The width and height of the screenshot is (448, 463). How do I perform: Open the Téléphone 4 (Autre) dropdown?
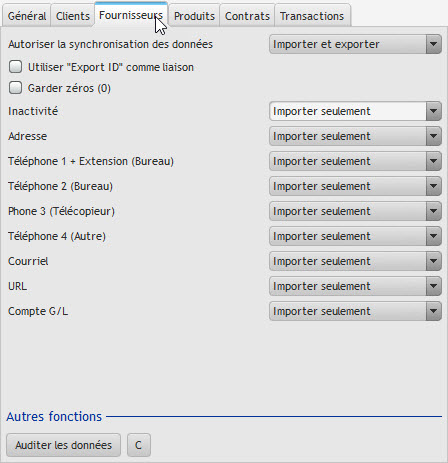pos(355,236)
